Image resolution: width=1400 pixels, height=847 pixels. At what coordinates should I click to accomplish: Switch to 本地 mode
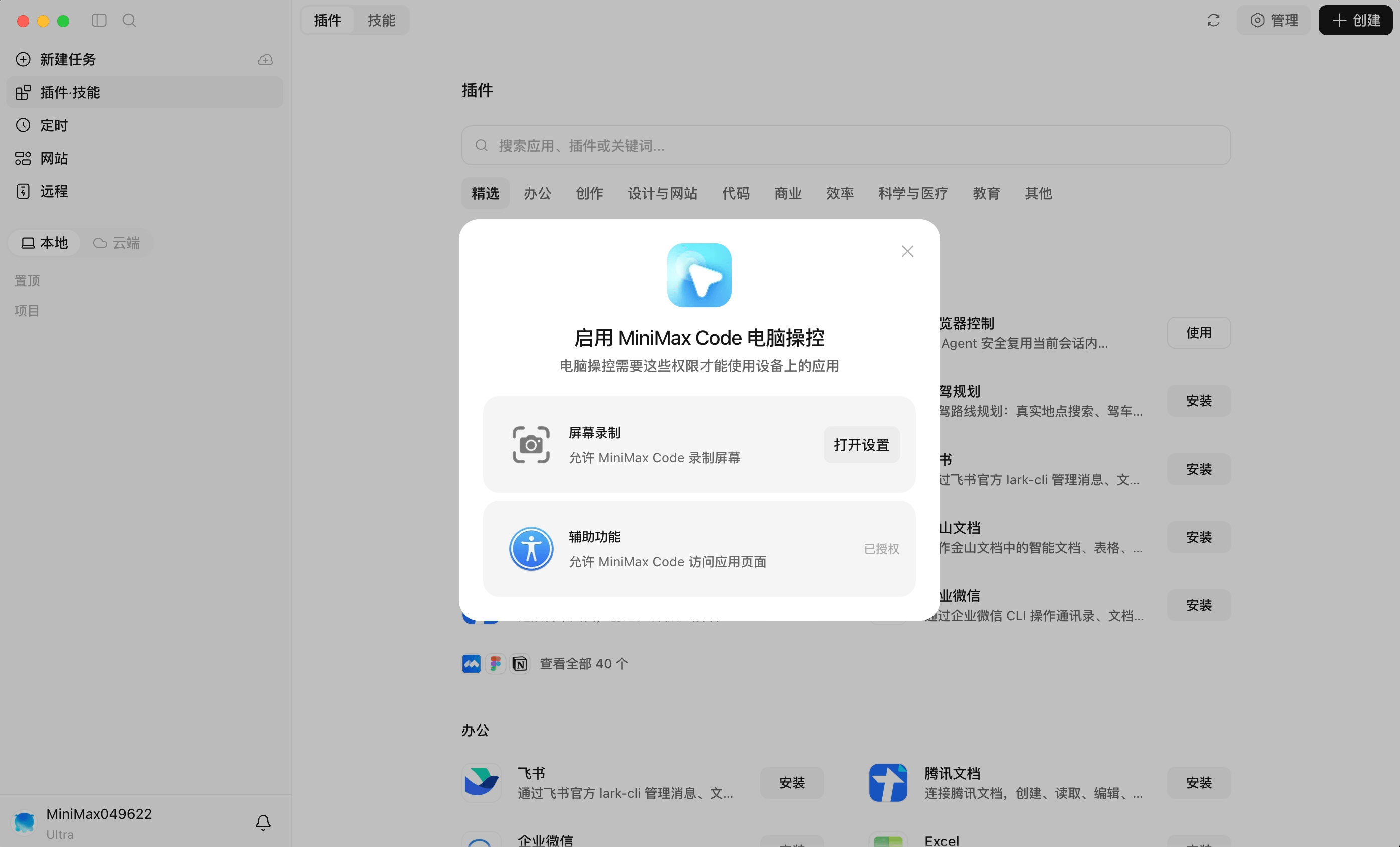coord(44,243)
